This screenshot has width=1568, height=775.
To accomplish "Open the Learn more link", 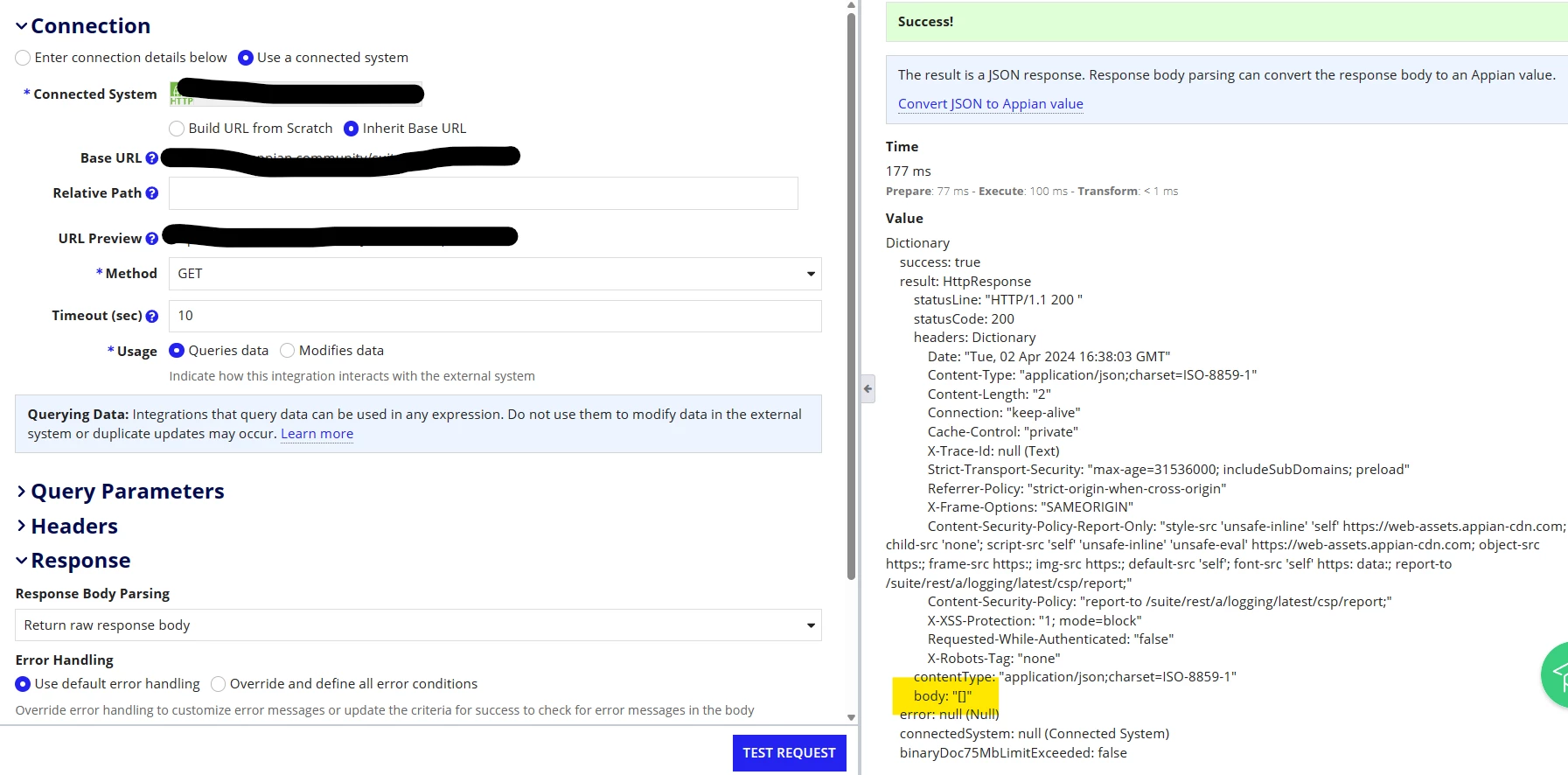I will [x=317, y=434].
